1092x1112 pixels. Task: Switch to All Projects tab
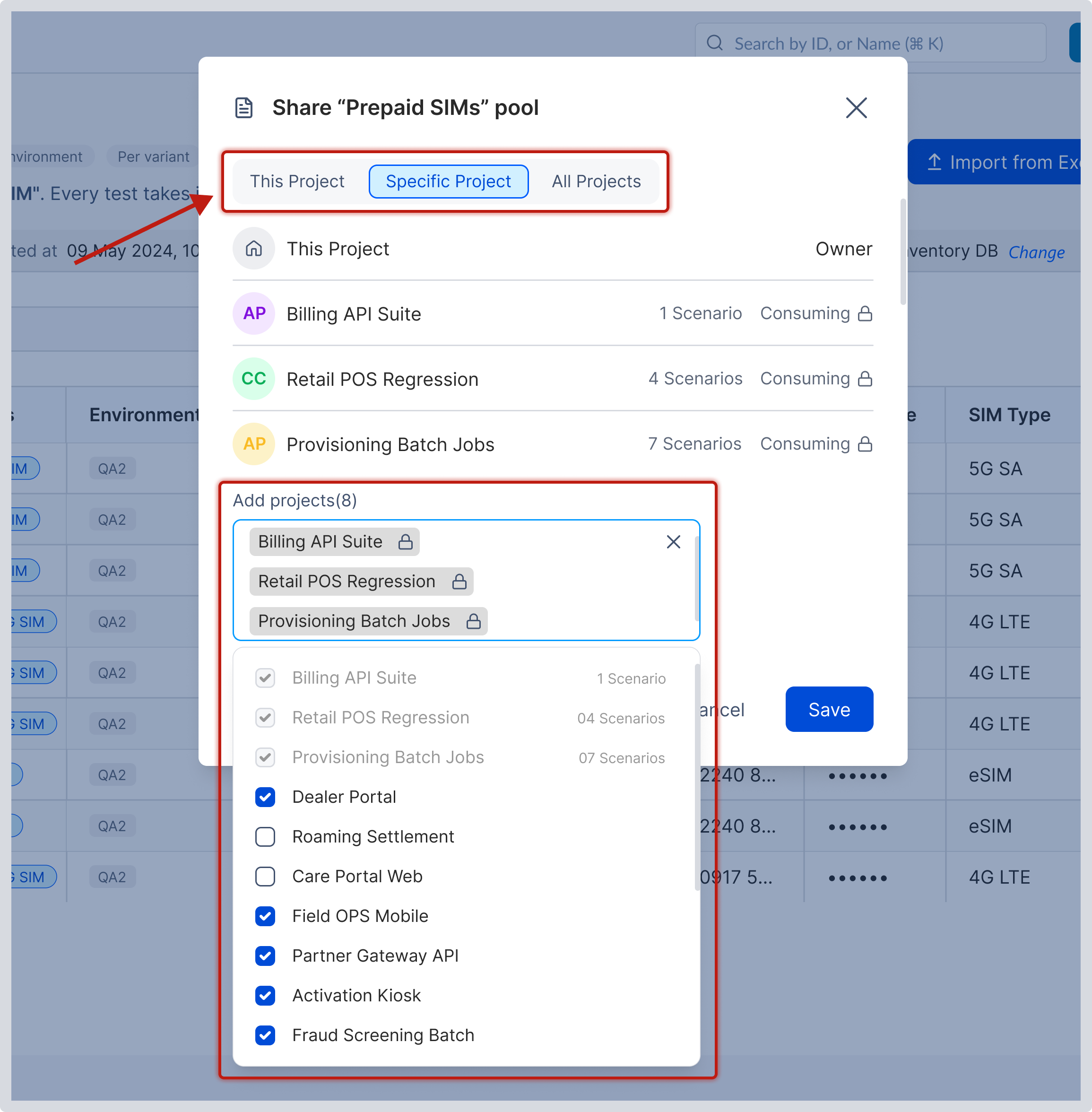(596, 181)
